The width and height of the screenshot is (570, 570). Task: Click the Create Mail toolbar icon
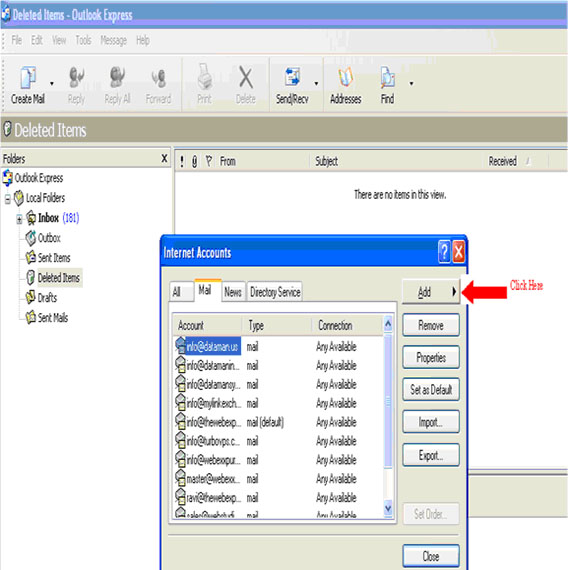click(28, 77)
